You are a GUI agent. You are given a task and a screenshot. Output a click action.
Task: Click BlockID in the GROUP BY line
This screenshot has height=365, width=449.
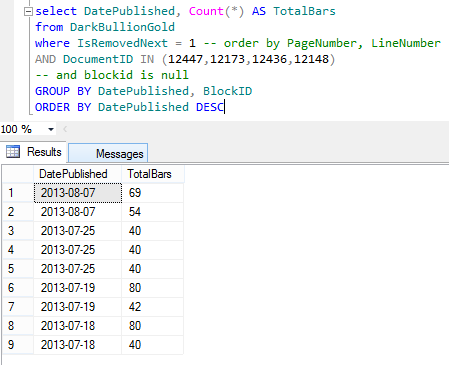tap(227, 91)
